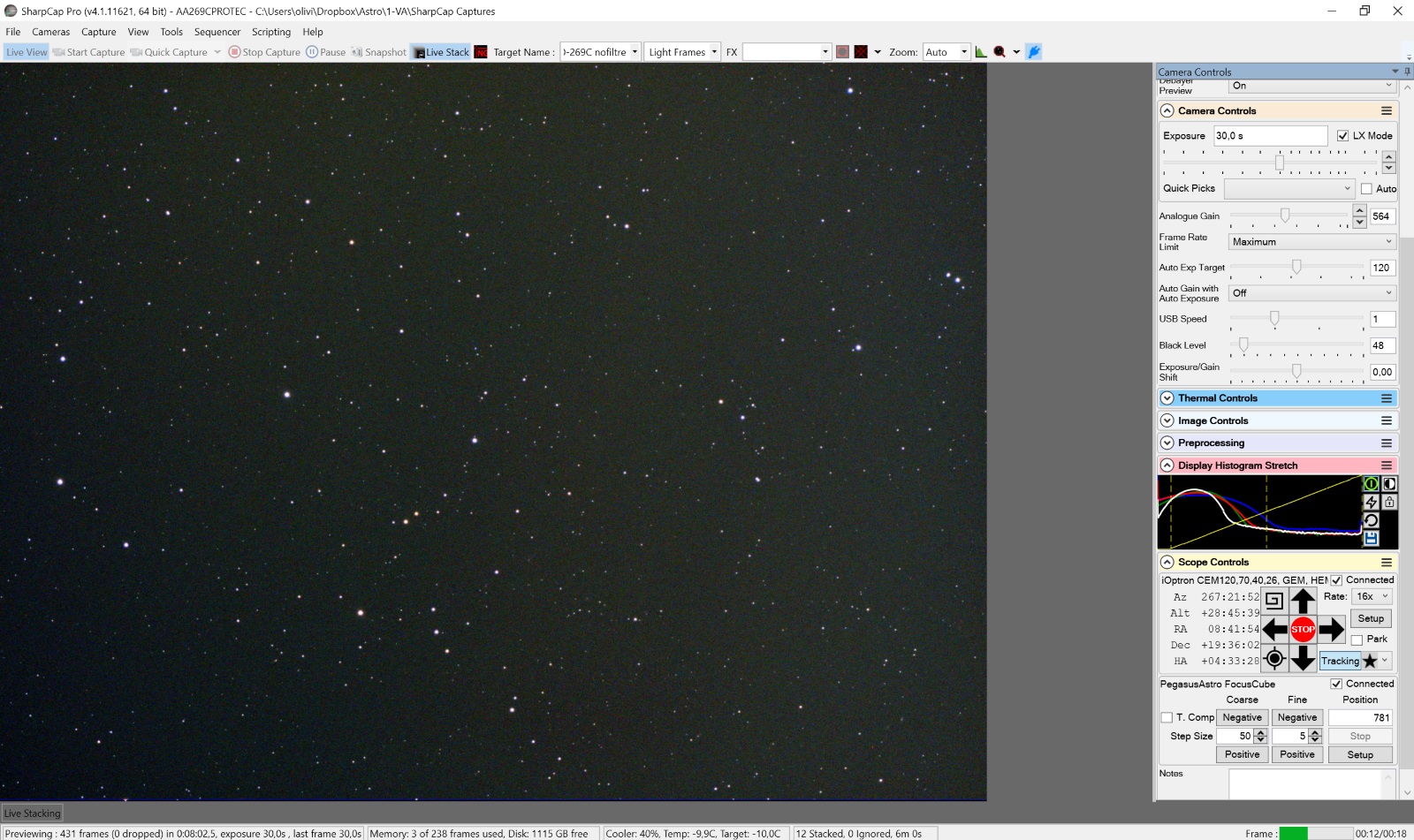Open the Scripting menu
This screenshot has width=1414, height=840.
tap(270, 32)
